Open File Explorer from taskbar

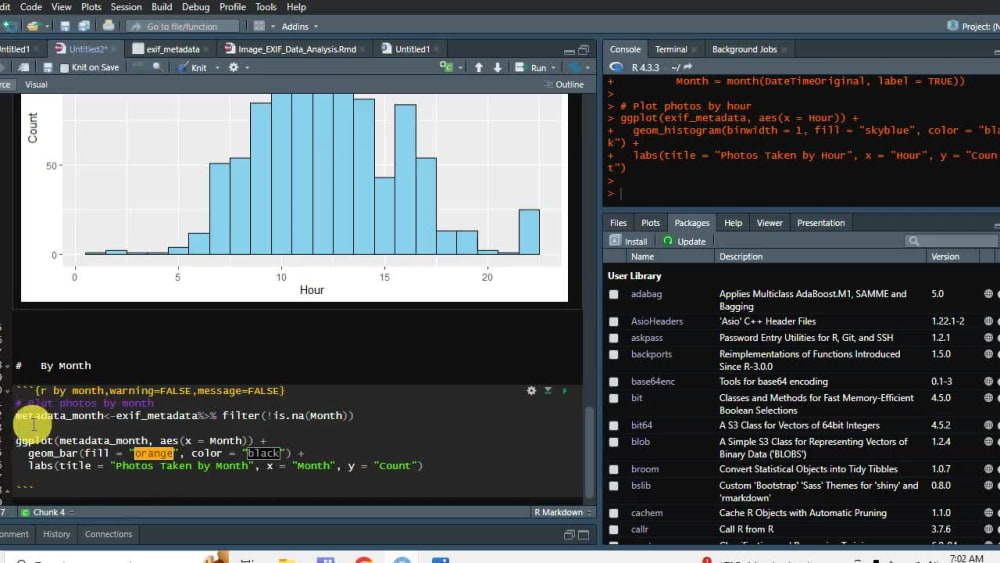287,559
